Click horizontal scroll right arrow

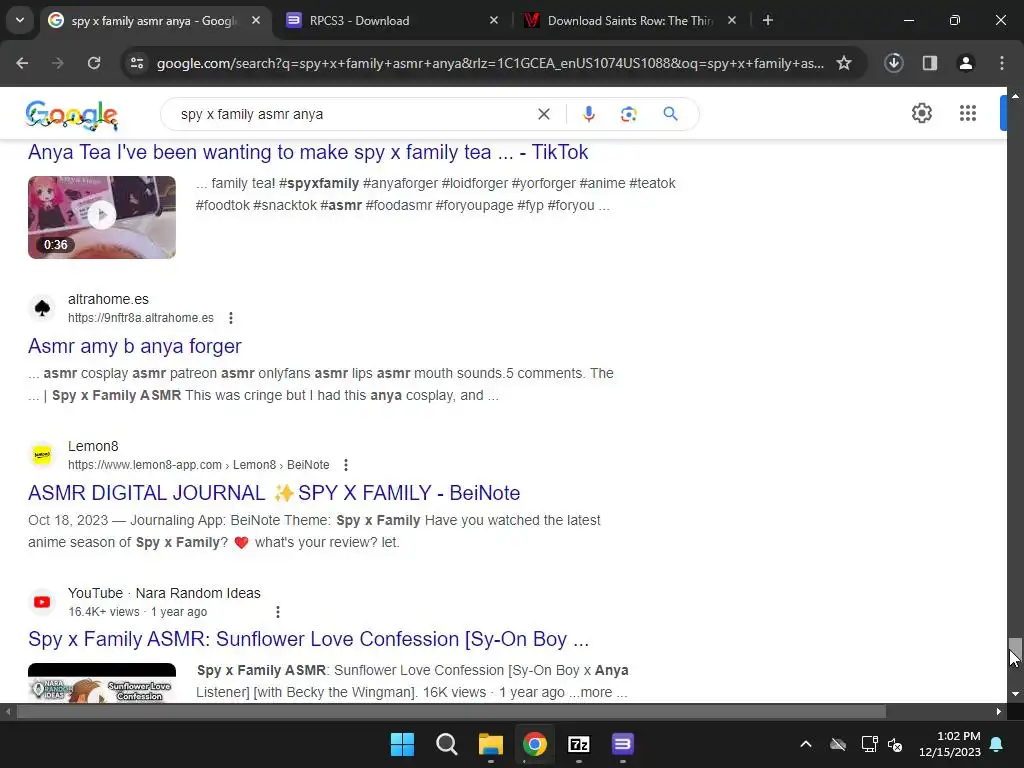click(999, 712)
